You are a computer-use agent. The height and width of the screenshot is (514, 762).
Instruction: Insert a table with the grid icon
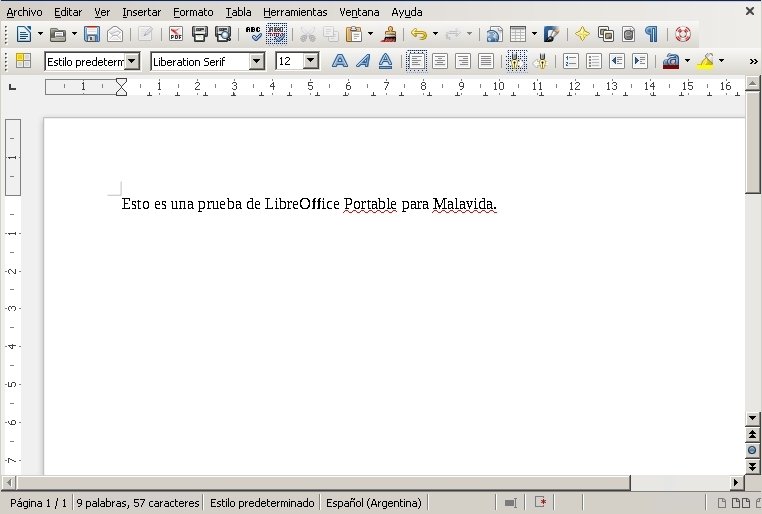click(518, 34)
